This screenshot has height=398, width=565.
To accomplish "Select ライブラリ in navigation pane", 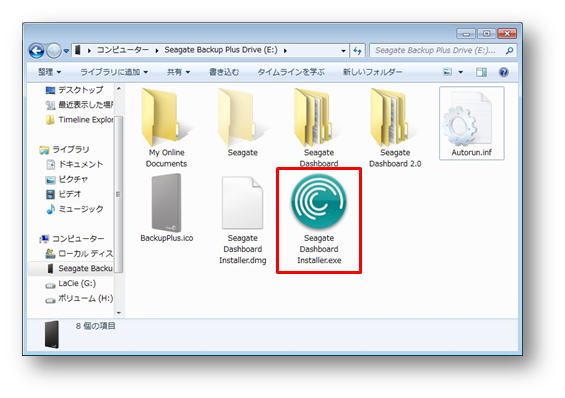I will click(x=64, y=149).
